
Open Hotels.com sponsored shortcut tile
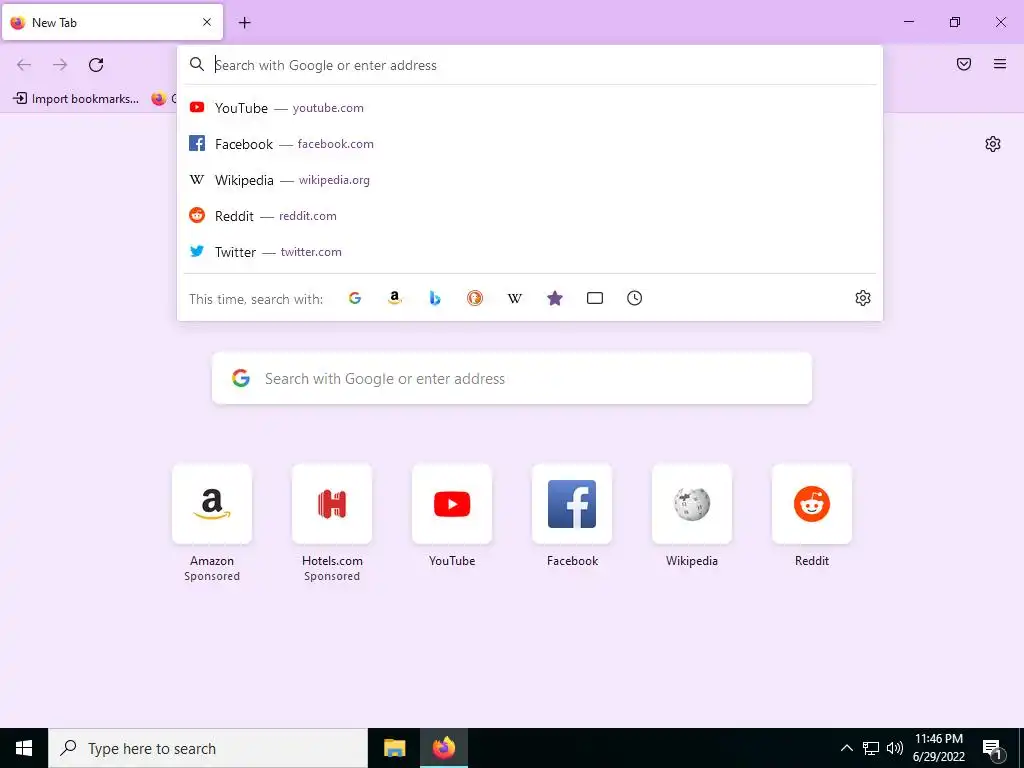click(x=332, y=504)
